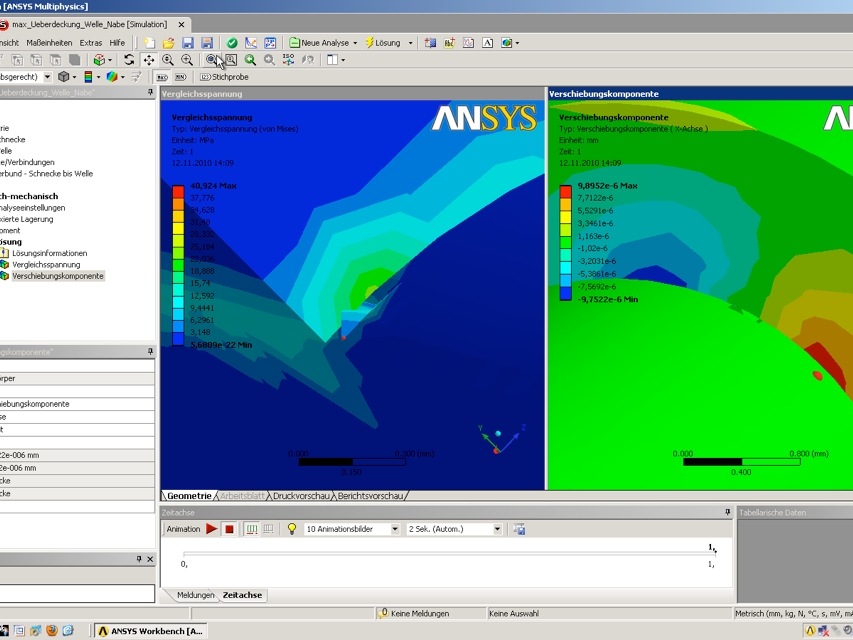Open the geometry display cube dropdown
853x640 pixels.
(x=74, y=77)
